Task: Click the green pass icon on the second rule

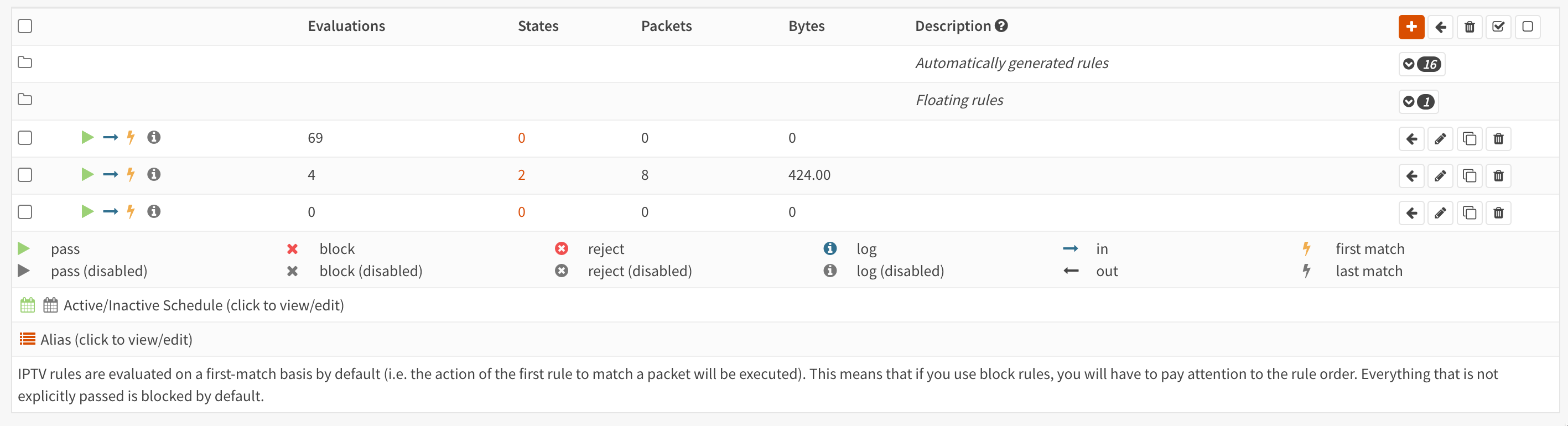Action: pos(87,175)
